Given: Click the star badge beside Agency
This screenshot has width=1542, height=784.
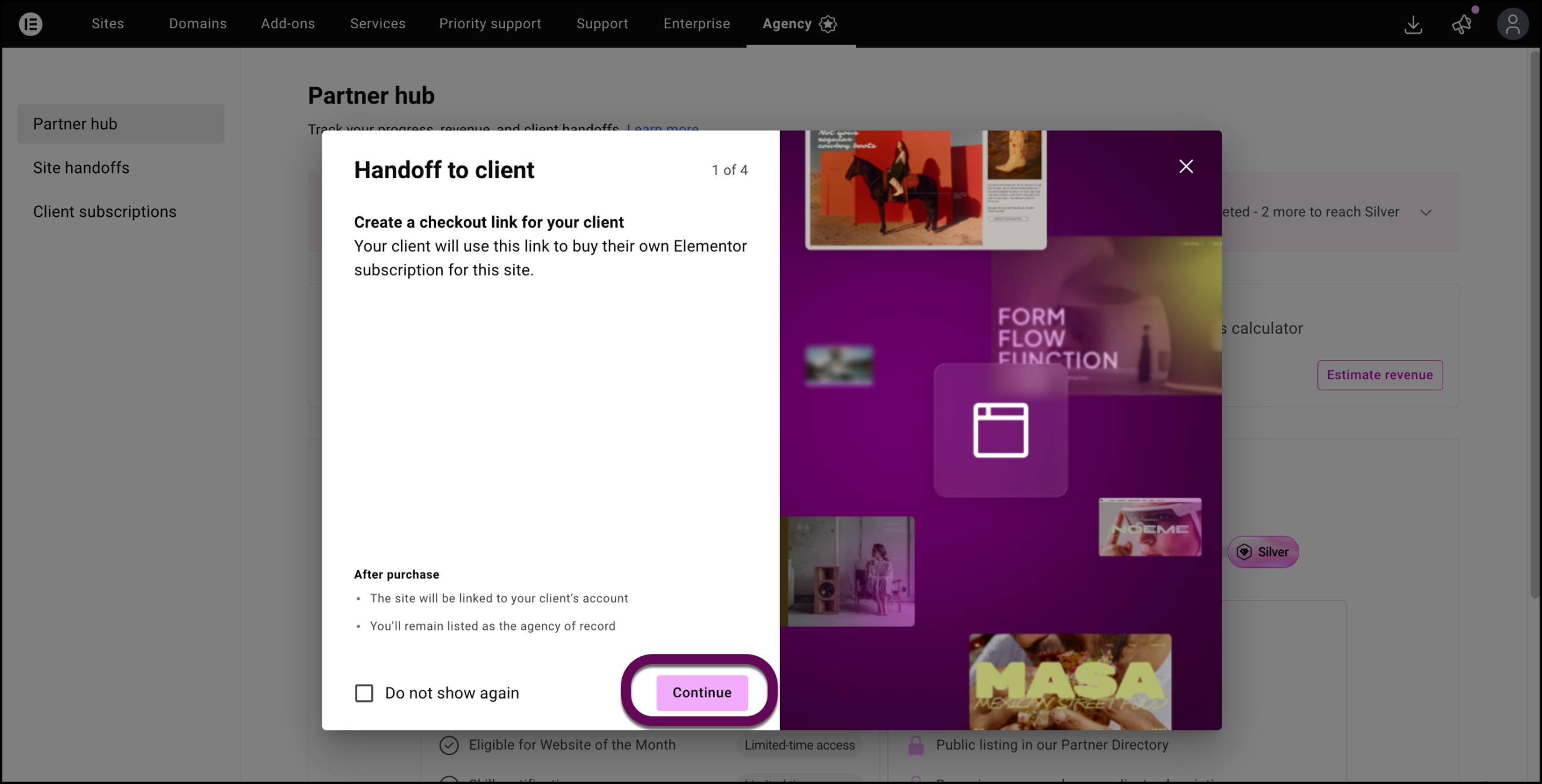Looking at the screenshot, I should (x=828, y=24).
